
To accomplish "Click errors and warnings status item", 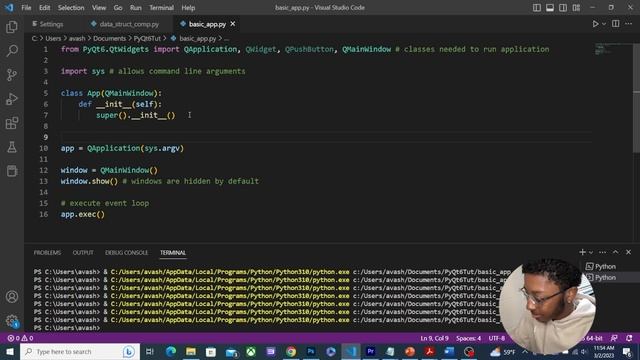I will point(20,338).
